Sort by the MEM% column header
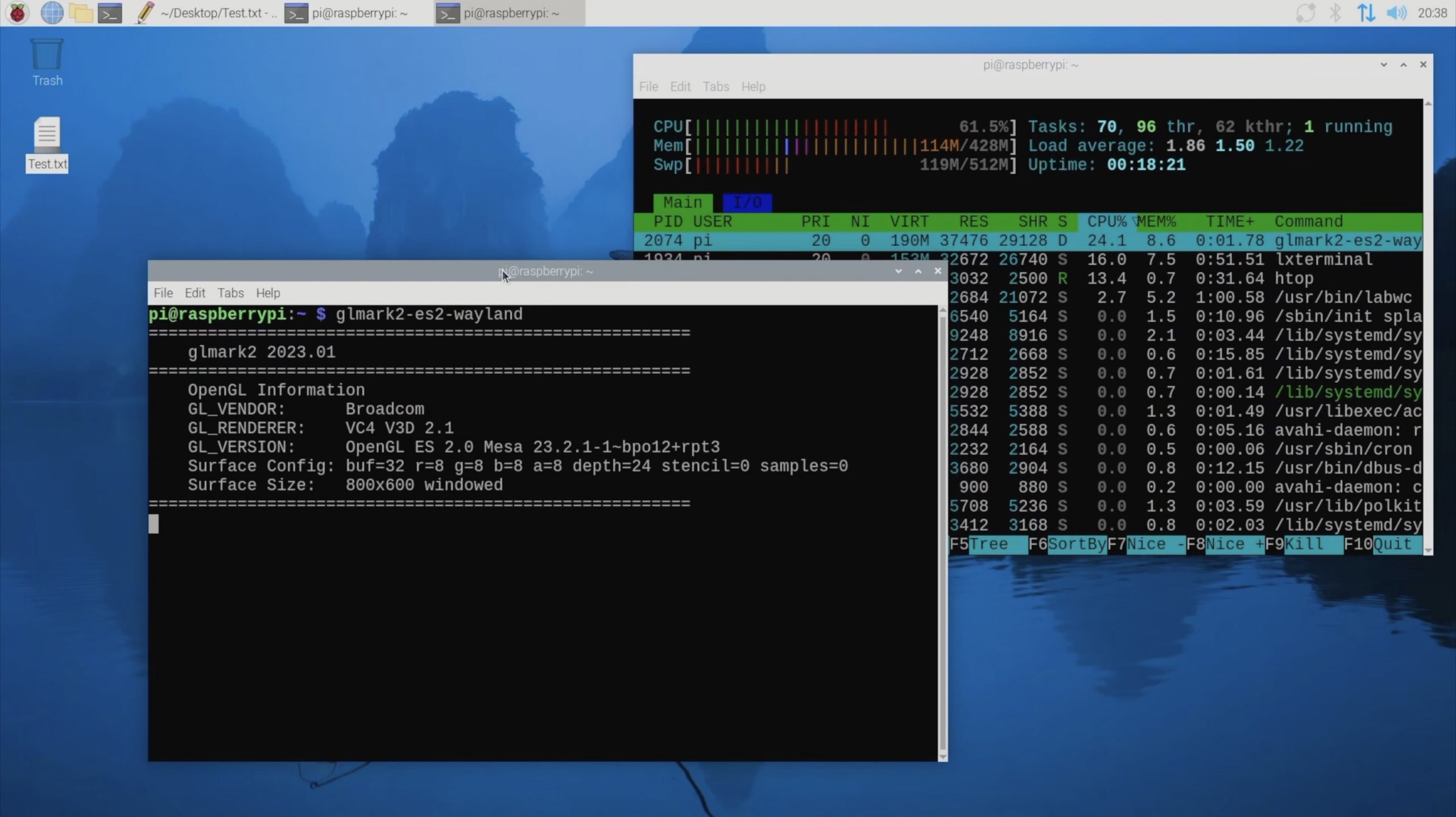The width and height of the screenshot is (1456, 817). coord(1156,221)
